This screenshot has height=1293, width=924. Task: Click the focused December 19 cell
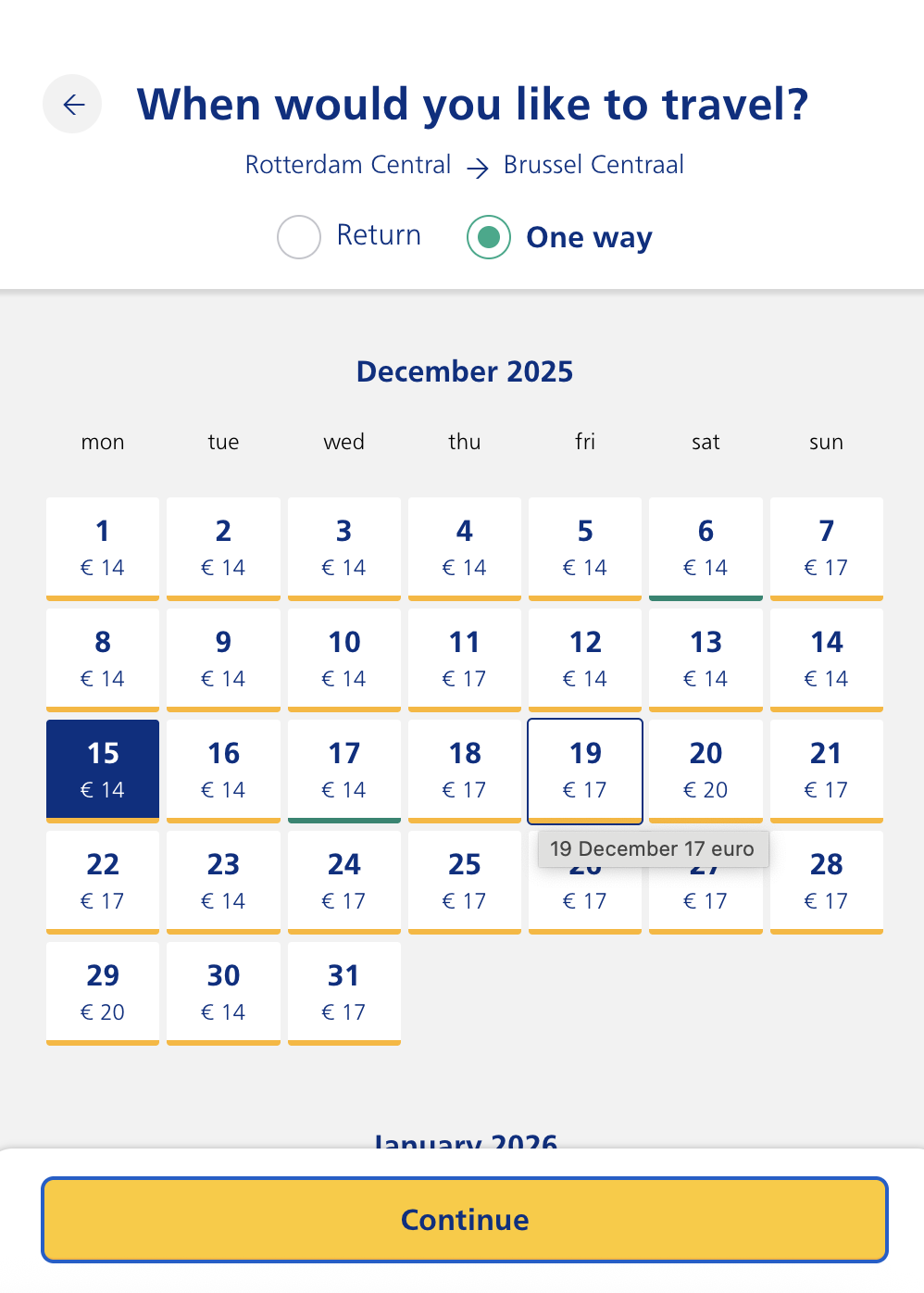pos(585,770)
